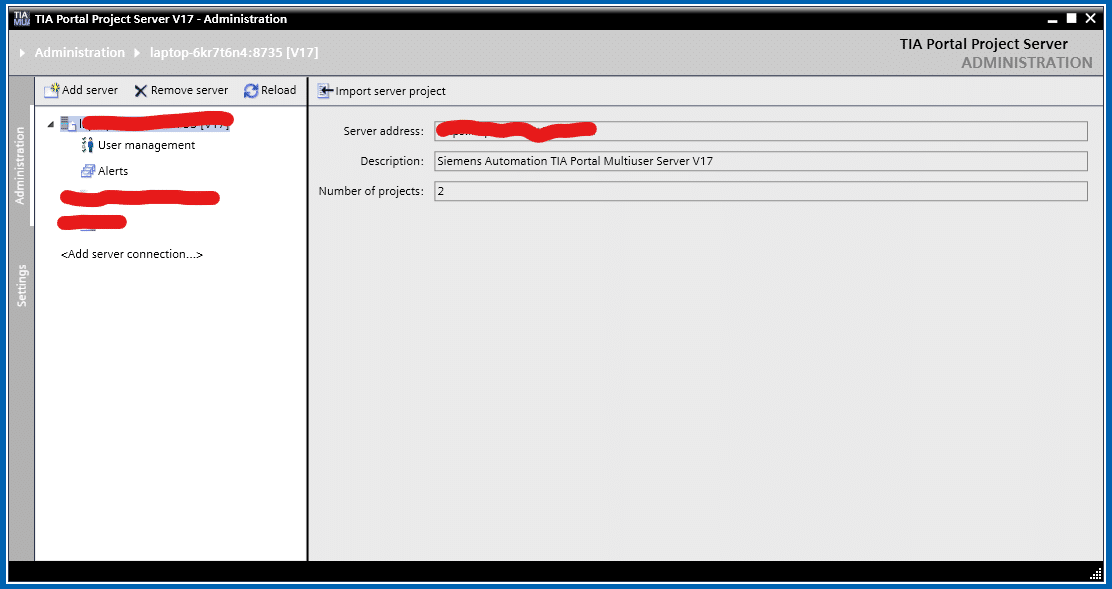Close the Administration window
This screenshot has width=1112, height=589.
[x=1090, y=18]
